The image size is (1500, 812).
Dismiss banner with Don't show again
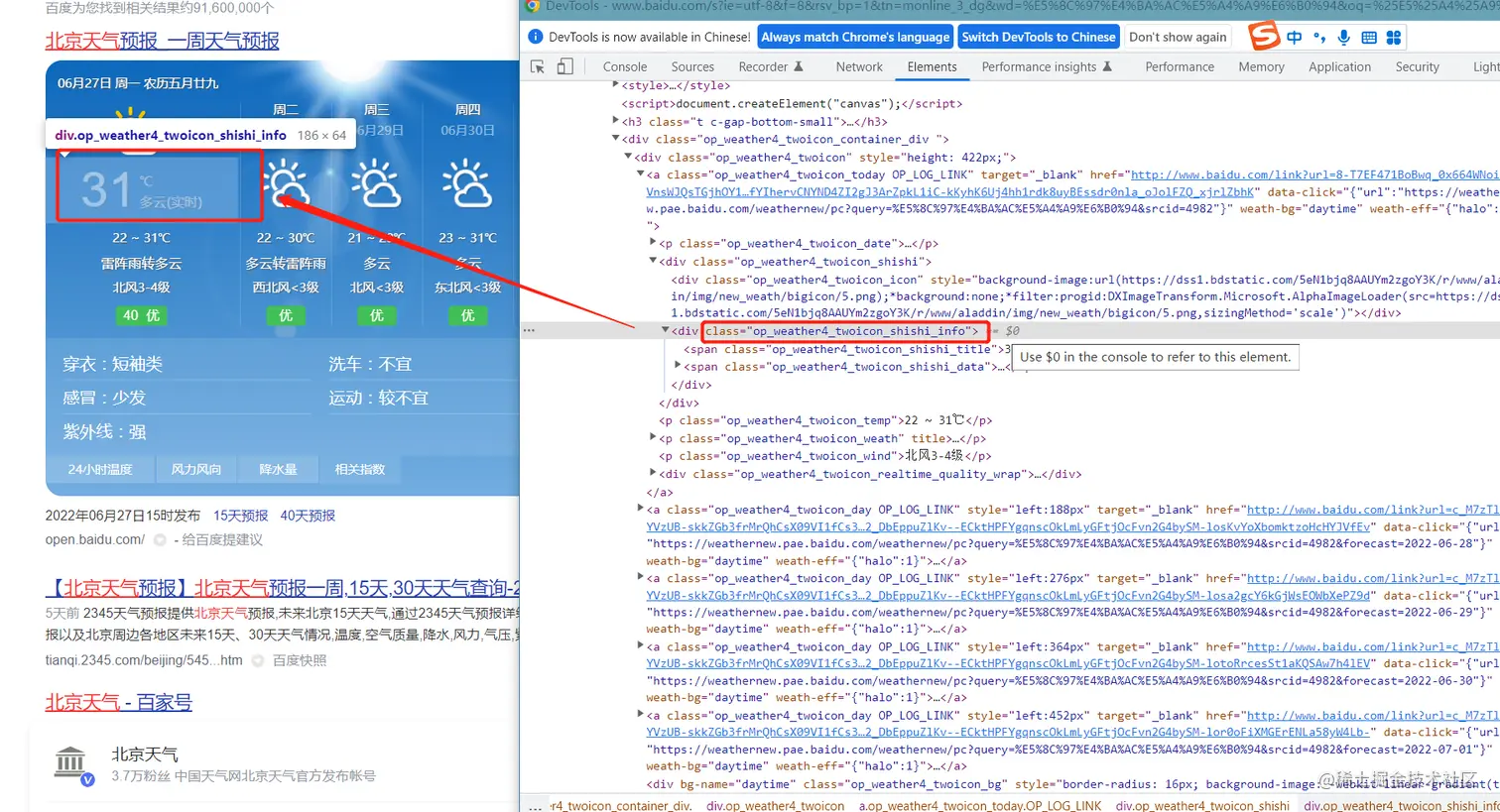tap(1178, 37)
